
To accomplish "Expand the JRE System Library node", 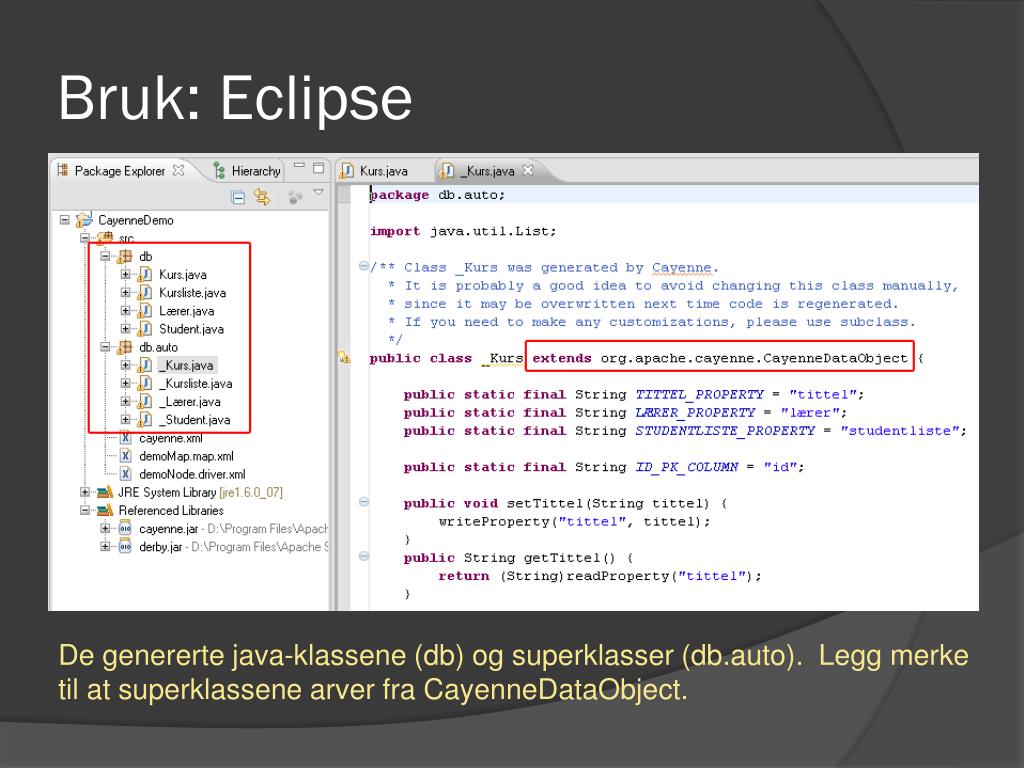I will point(85,492).
